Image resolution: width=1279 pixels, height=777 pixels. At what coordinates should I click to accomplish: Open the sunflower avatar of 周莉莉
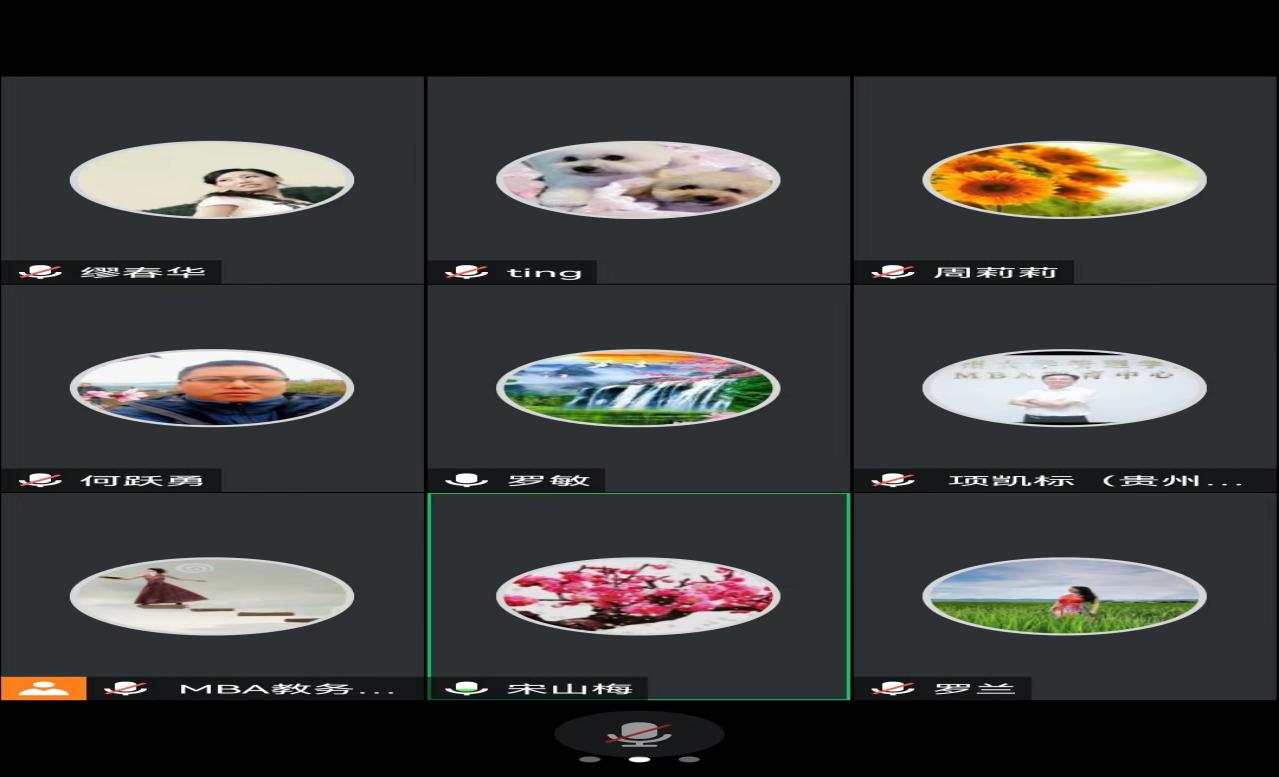point(1064,180)
